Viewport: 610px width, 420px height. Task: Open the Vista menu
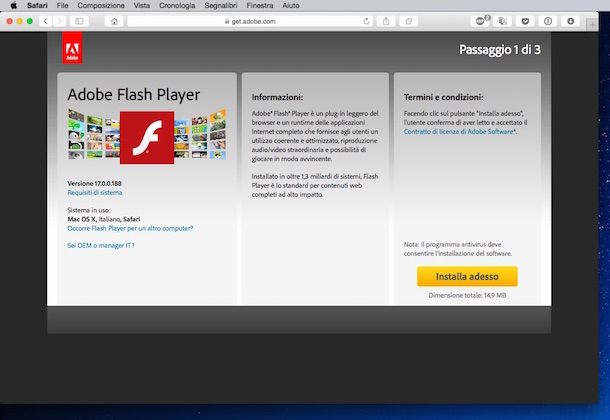coord(142,5)
